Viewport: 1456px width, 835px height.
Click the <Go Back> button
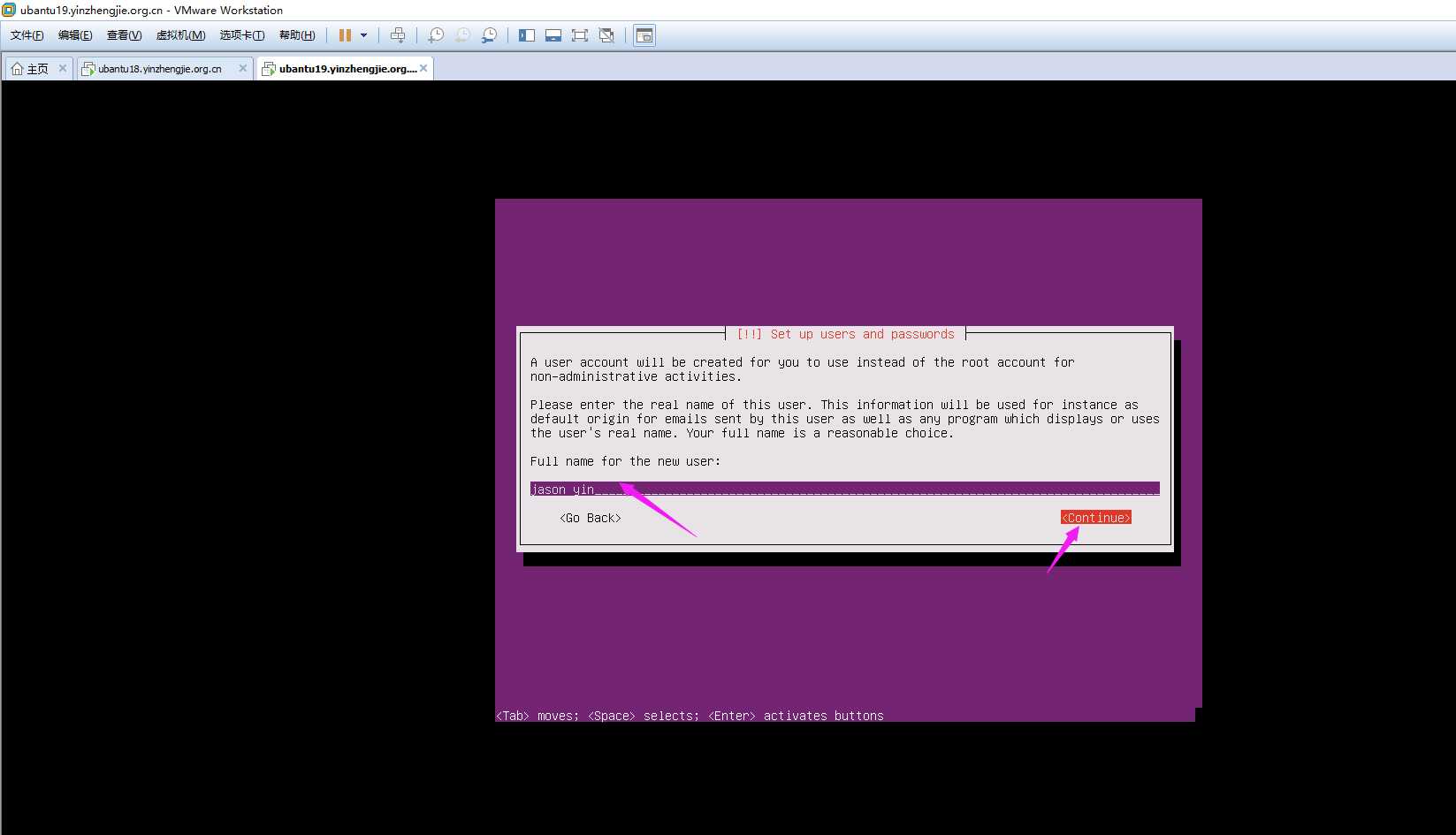click(x=591, y=518)
